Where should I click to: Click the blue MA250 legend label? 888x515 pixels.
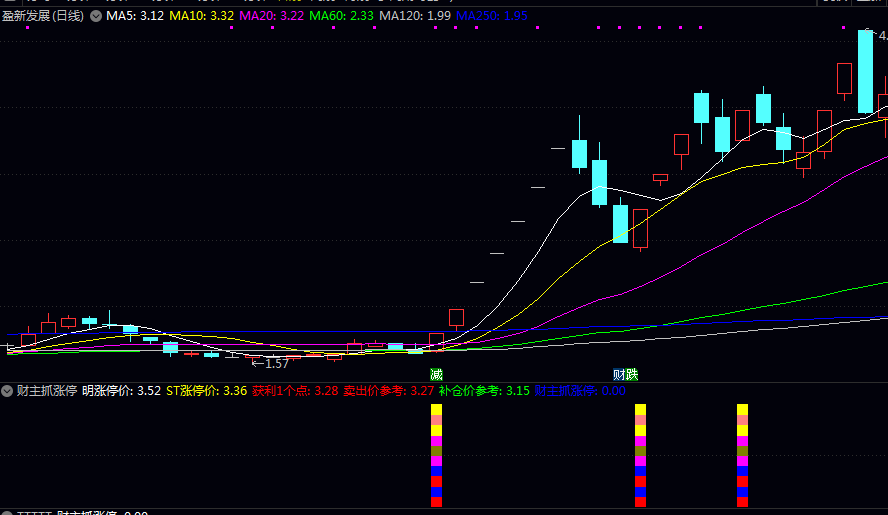tap(491, 16)
